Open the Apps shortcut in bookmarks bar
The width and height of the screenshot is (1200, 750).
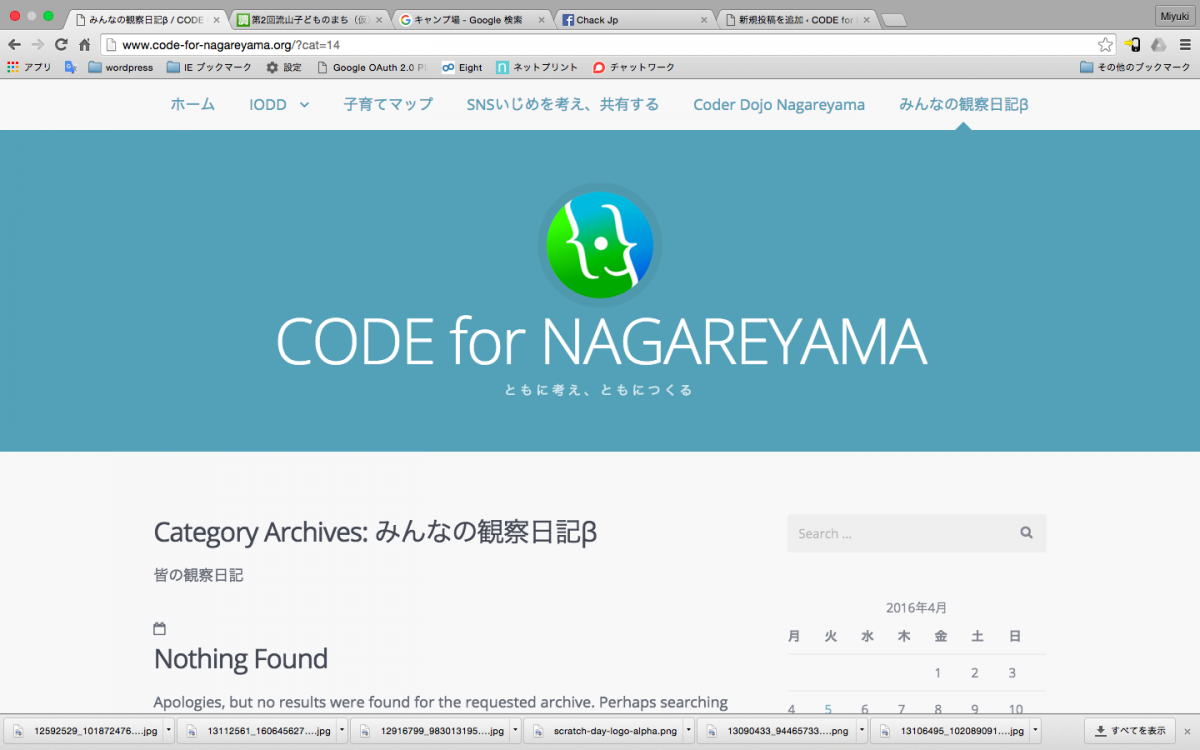click(29, 67)
